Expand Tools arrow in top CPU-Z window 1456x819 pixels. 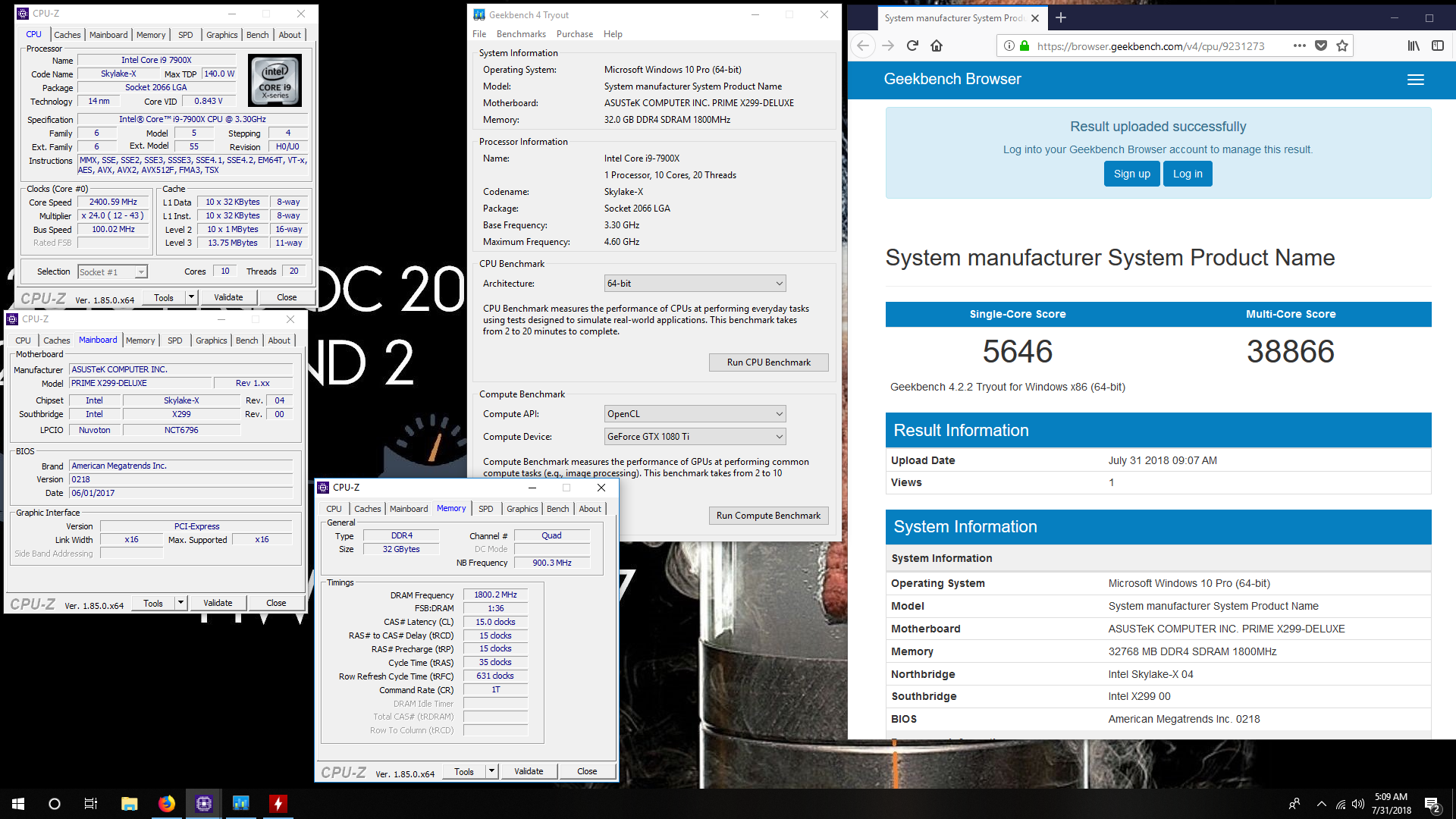pyautogui.click(x=192, y=297)
